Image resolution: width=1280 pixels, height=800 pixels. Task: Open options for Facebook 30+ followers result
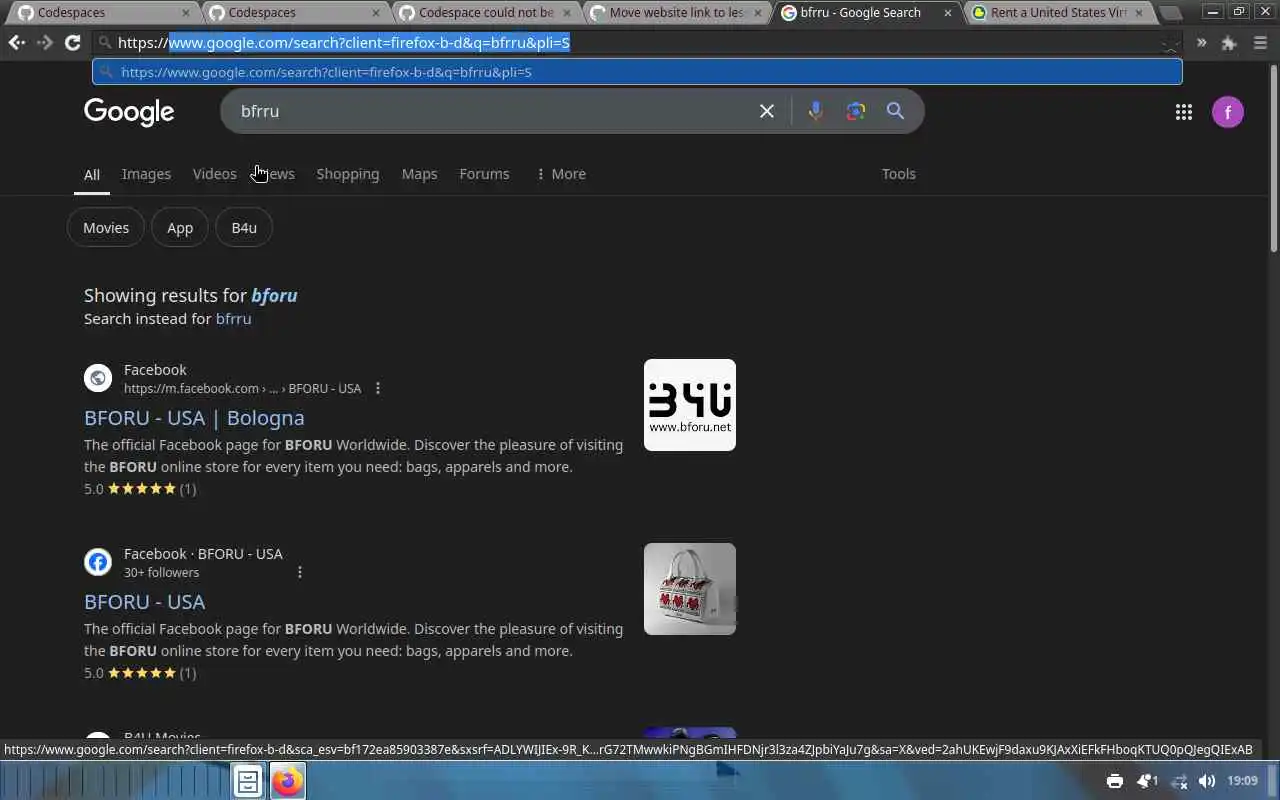click(x=300, y=572)
